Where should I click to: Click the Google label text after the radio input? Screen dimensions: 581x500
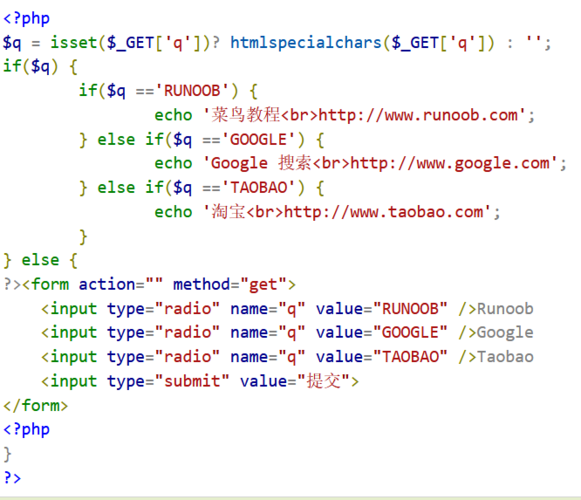click(x=505, y=333)
